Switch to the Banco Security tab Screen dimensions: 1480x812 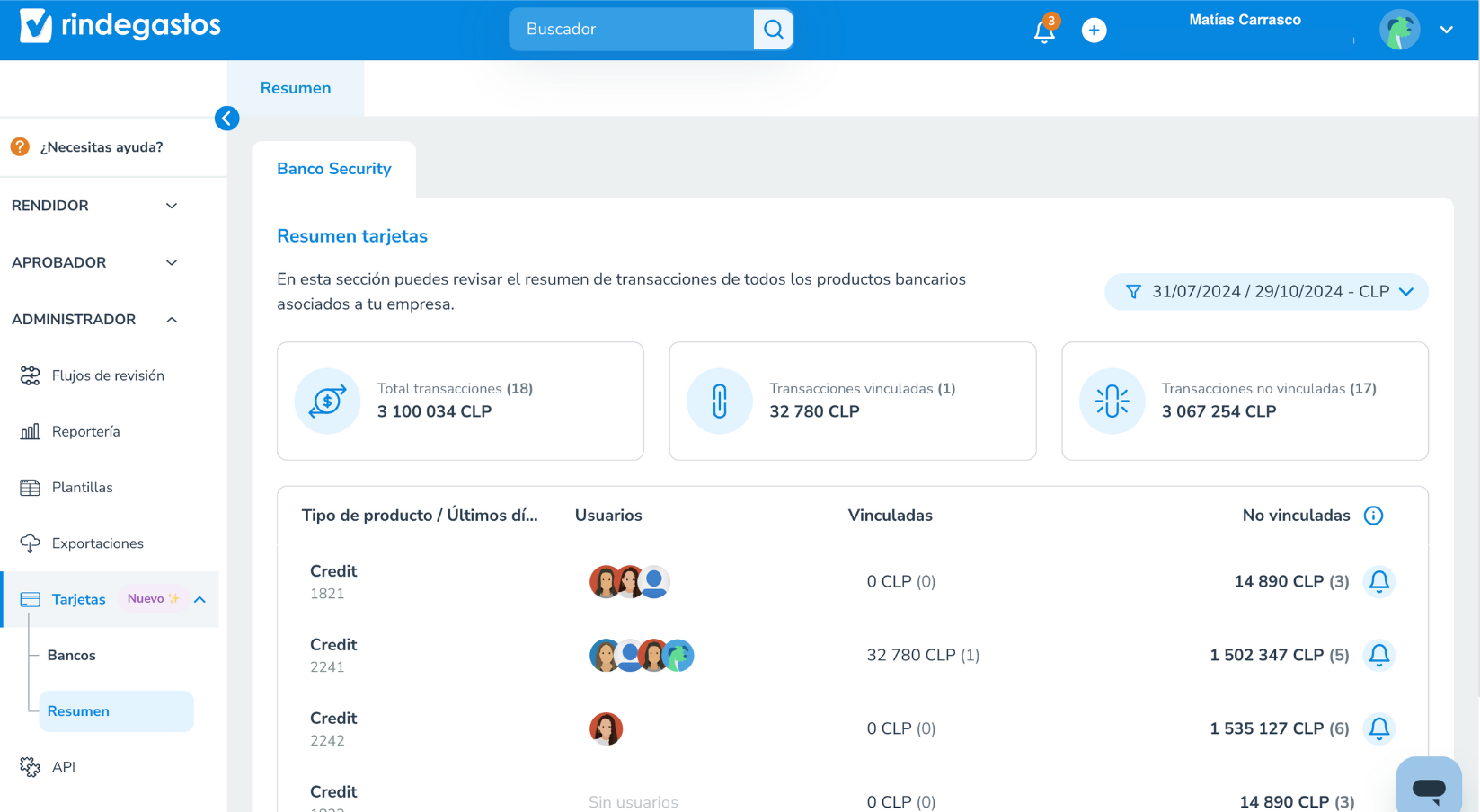[333, 168]
